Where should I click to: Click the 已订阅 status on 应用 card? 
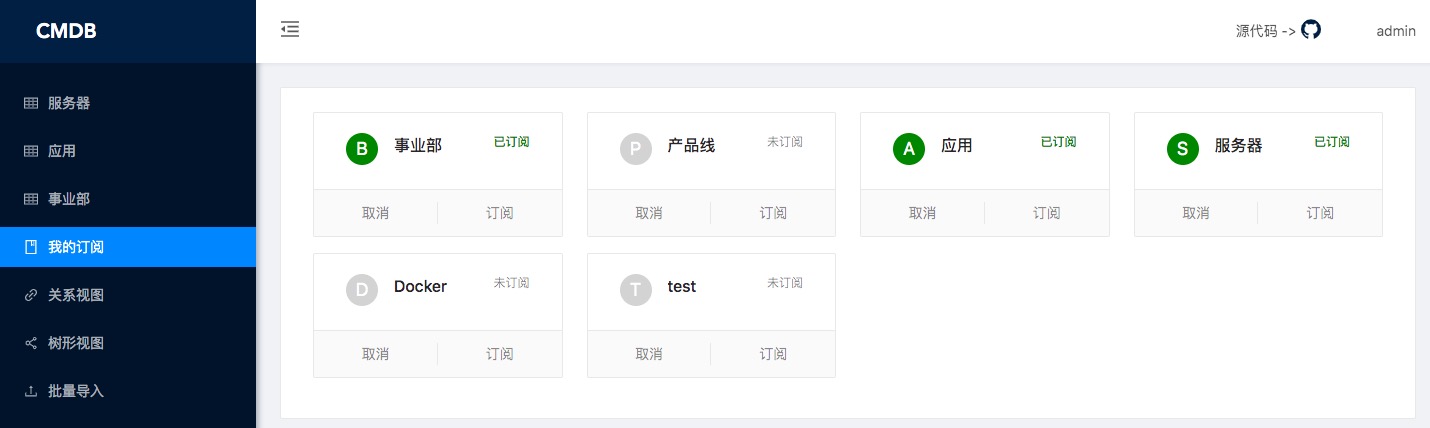point(1058,142)
